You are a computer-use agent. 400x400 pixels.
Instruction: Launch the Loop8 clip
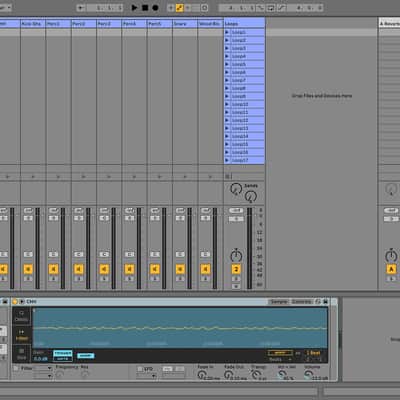(x=227, y=88)
